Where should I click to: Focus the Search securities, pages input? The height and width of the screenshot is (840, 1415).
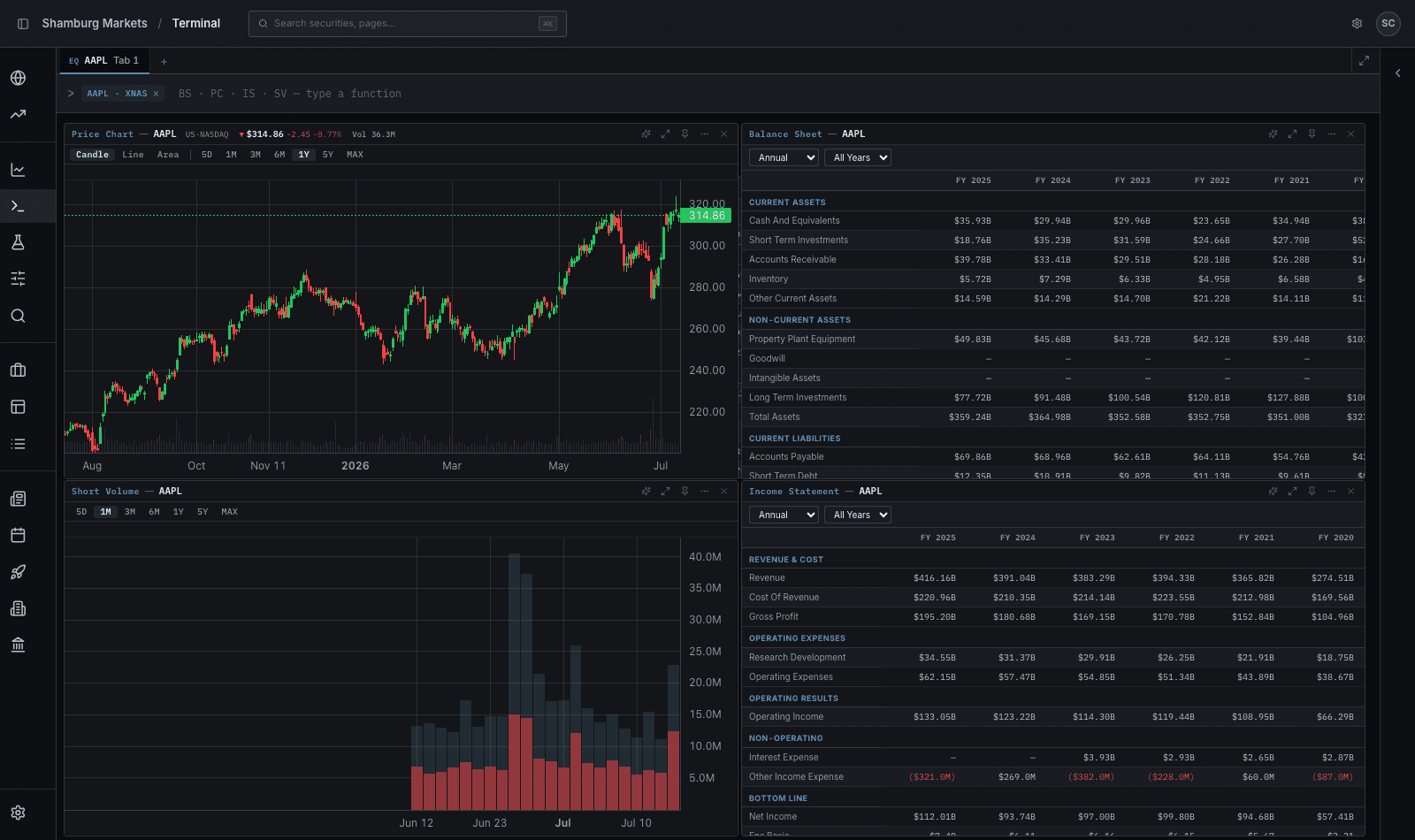pos(408,24)
